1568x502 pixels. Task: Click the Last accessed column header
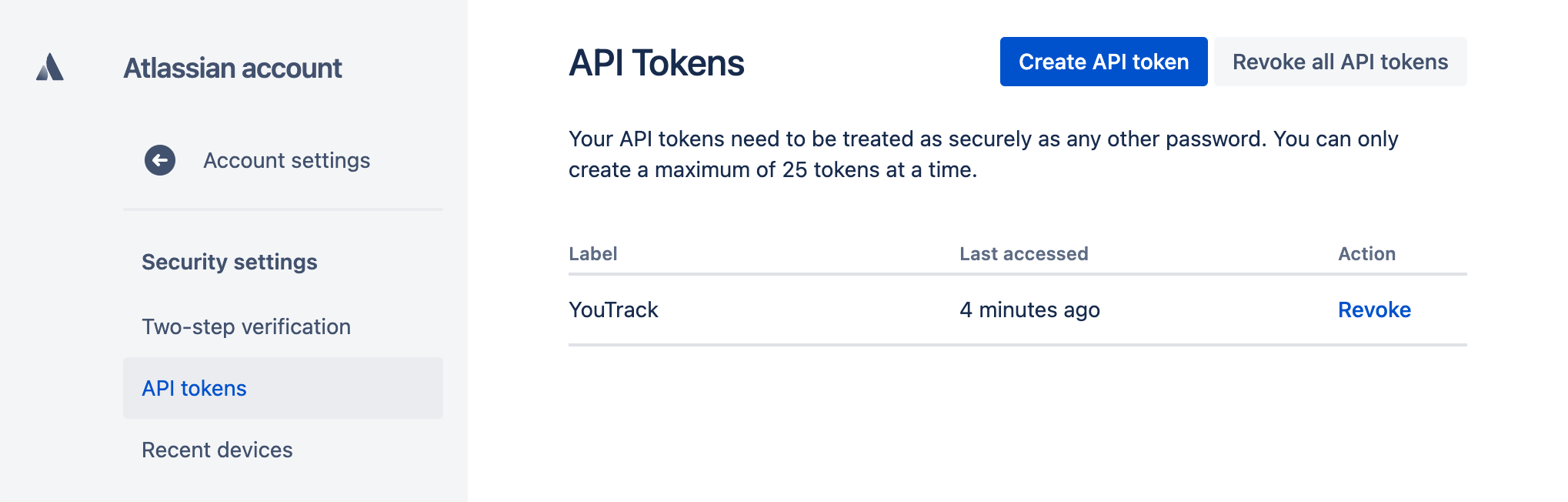coord(1023,253)
